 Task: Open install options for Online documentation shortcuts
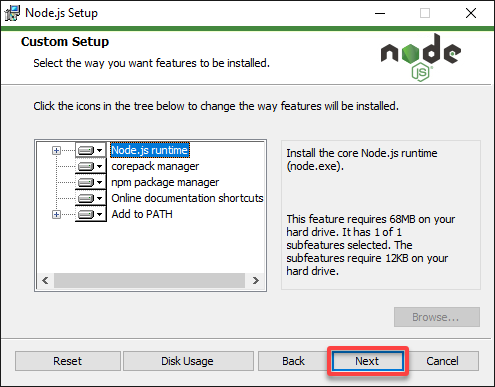(91, 198)
